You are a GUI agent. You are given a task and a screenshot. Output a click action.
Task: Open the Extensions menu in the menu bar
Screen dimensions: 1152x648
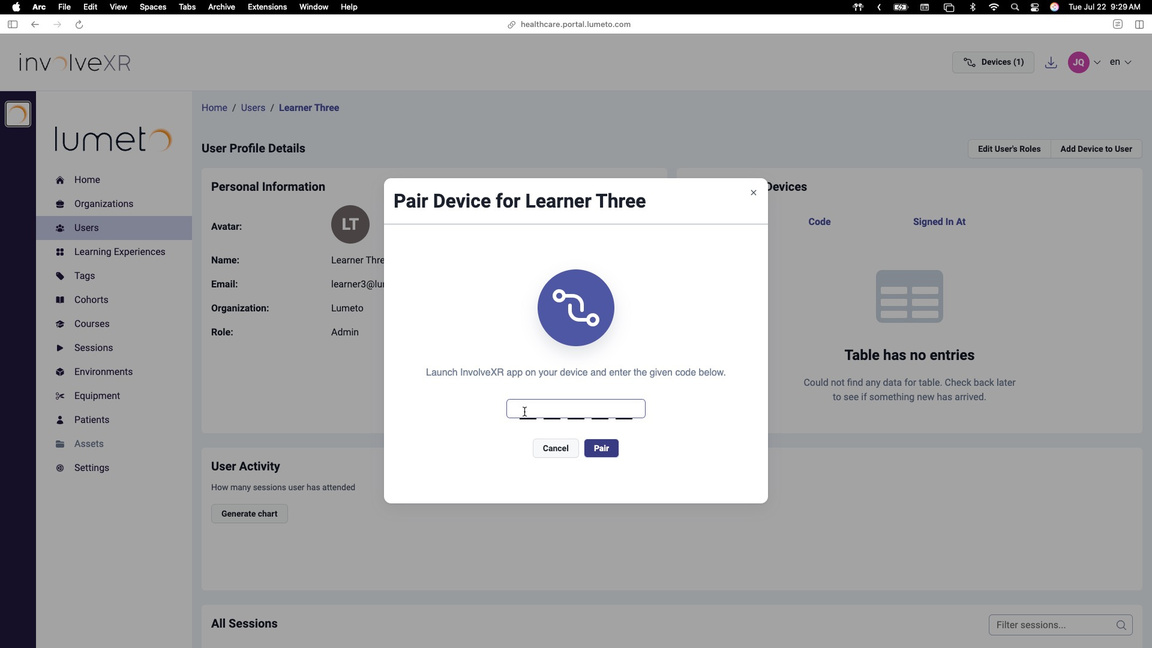[x=267, y=7]
